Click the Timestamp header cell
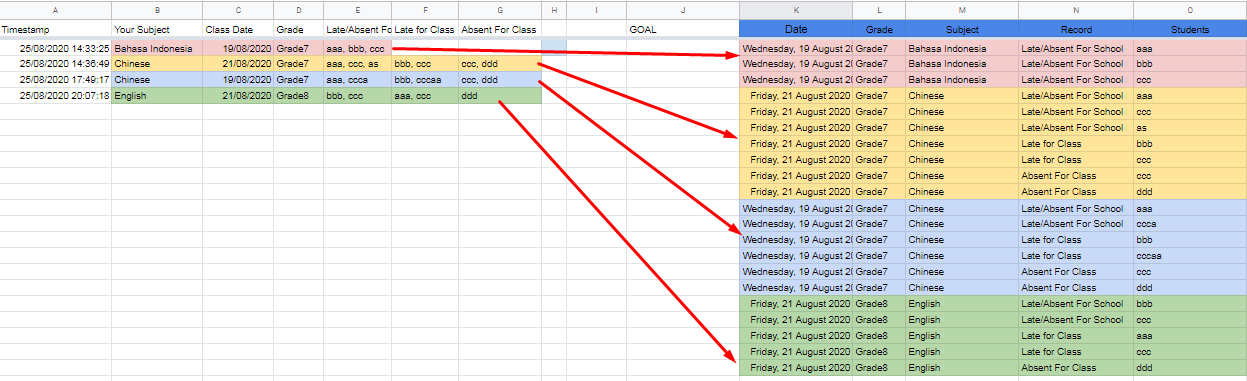The width and height of the screenshot is (1247, 381). point(55,29)
